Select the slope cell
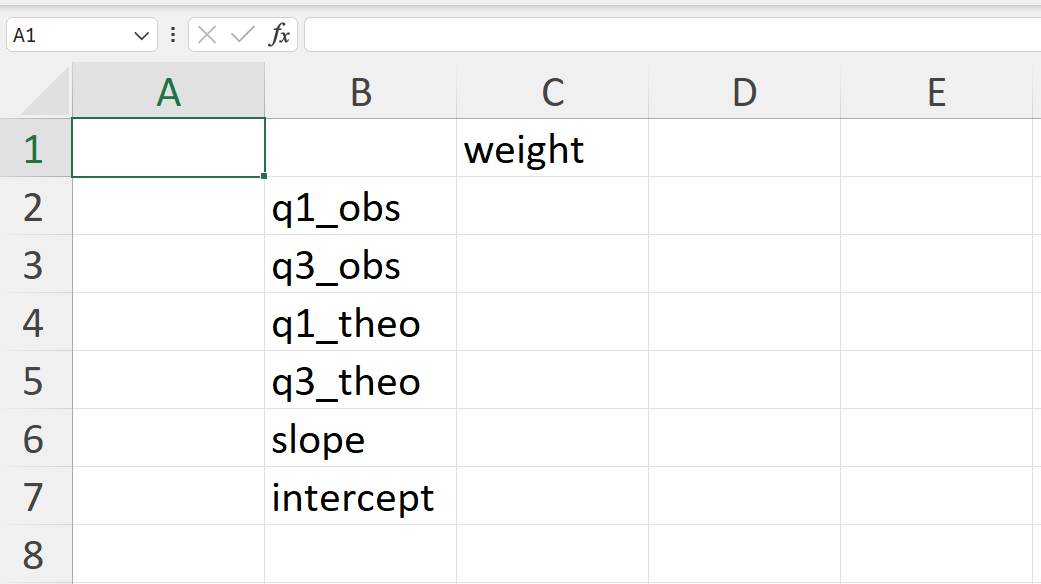This screenshot has height=584, width=1041. (x=360, y=438)
